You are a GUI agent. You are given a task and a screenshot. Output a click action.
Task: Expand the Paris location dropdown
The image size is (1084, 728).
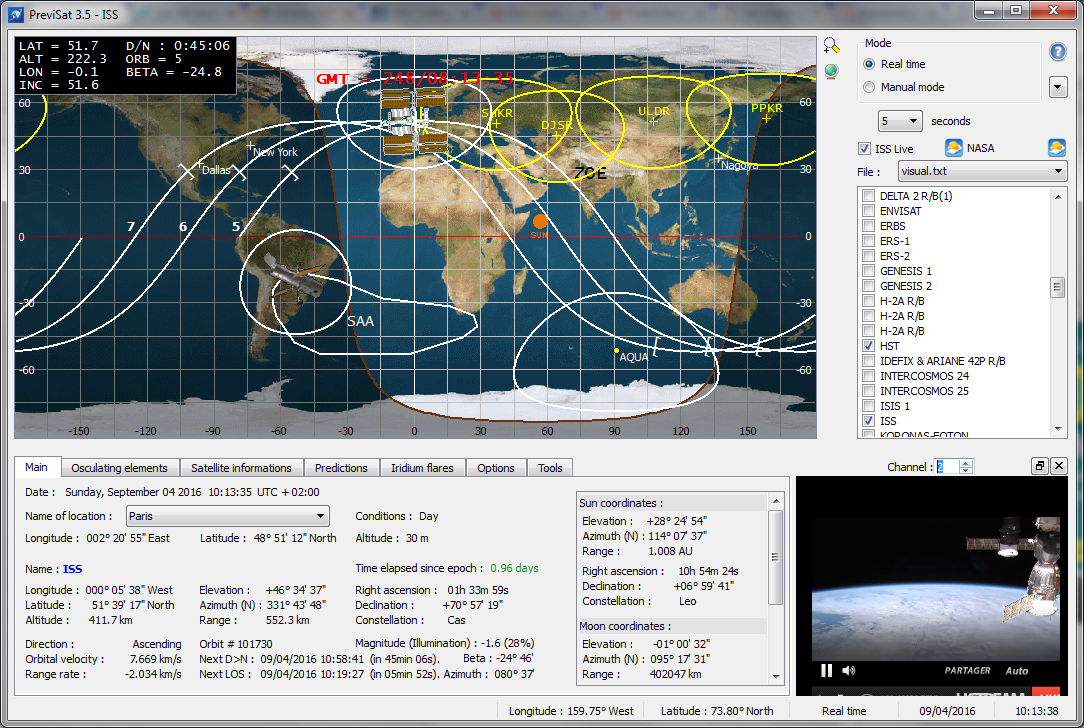tap(227, 516)
